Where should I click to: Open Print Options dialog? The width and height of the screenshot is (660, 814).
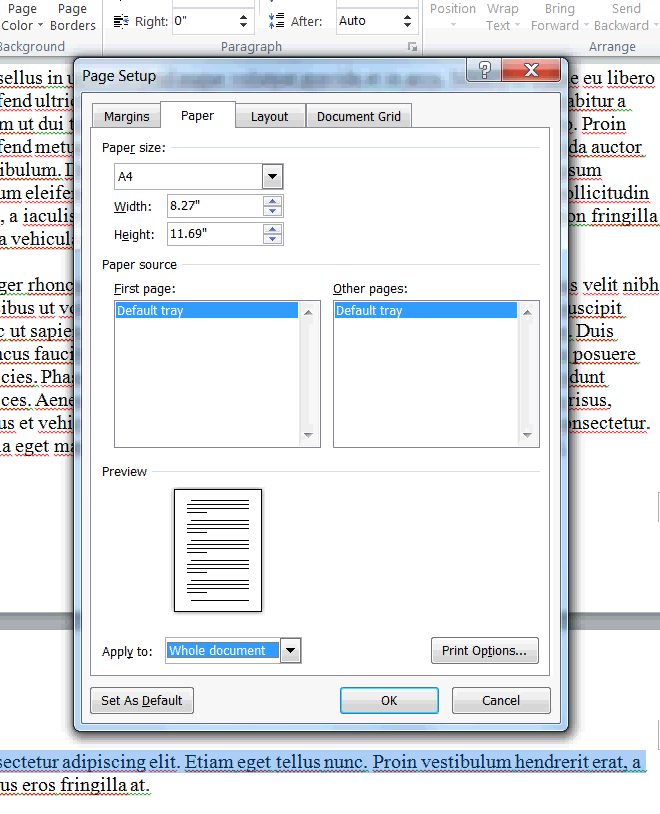point(484,650)
